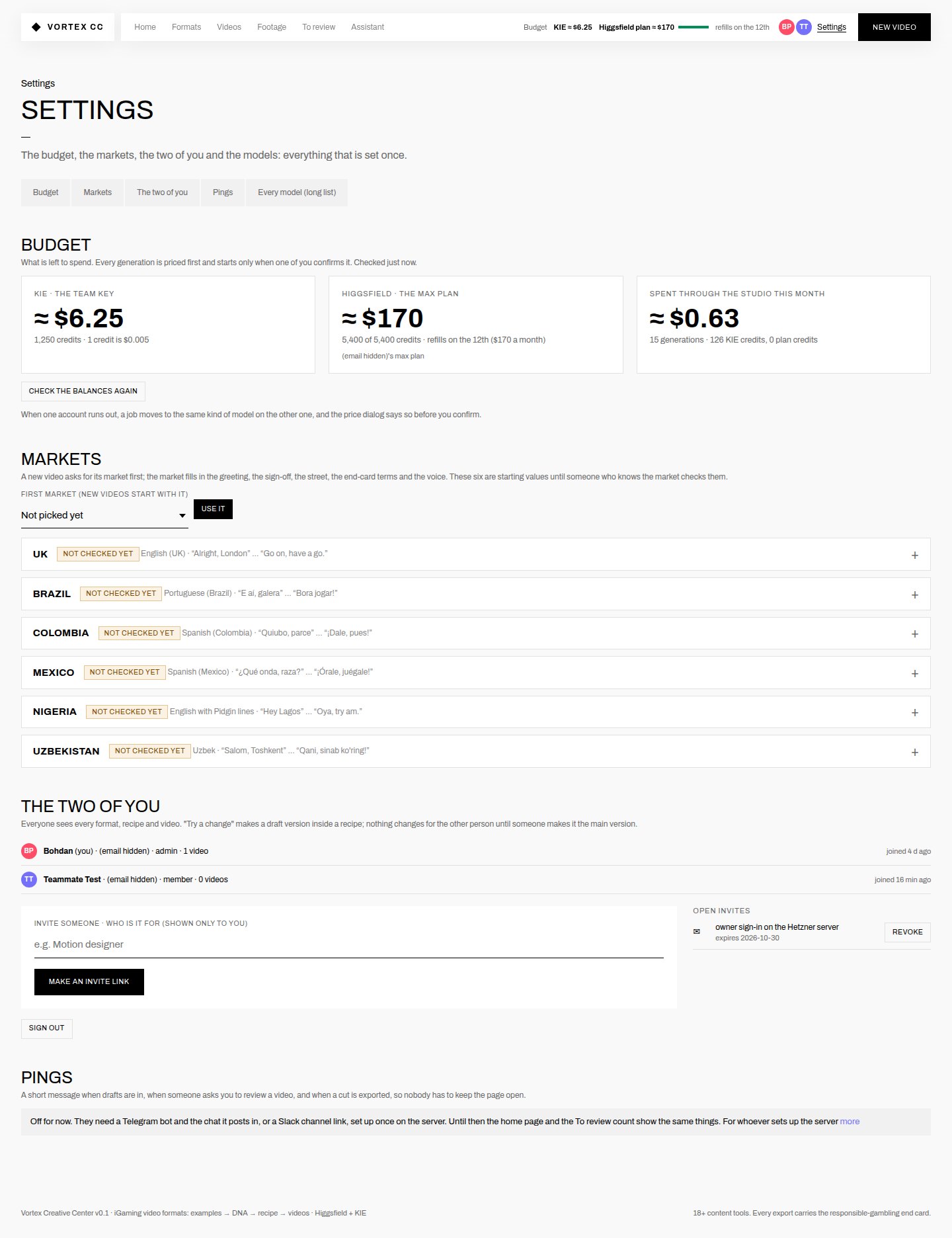Expand the Brazil market row

[475, 594]
